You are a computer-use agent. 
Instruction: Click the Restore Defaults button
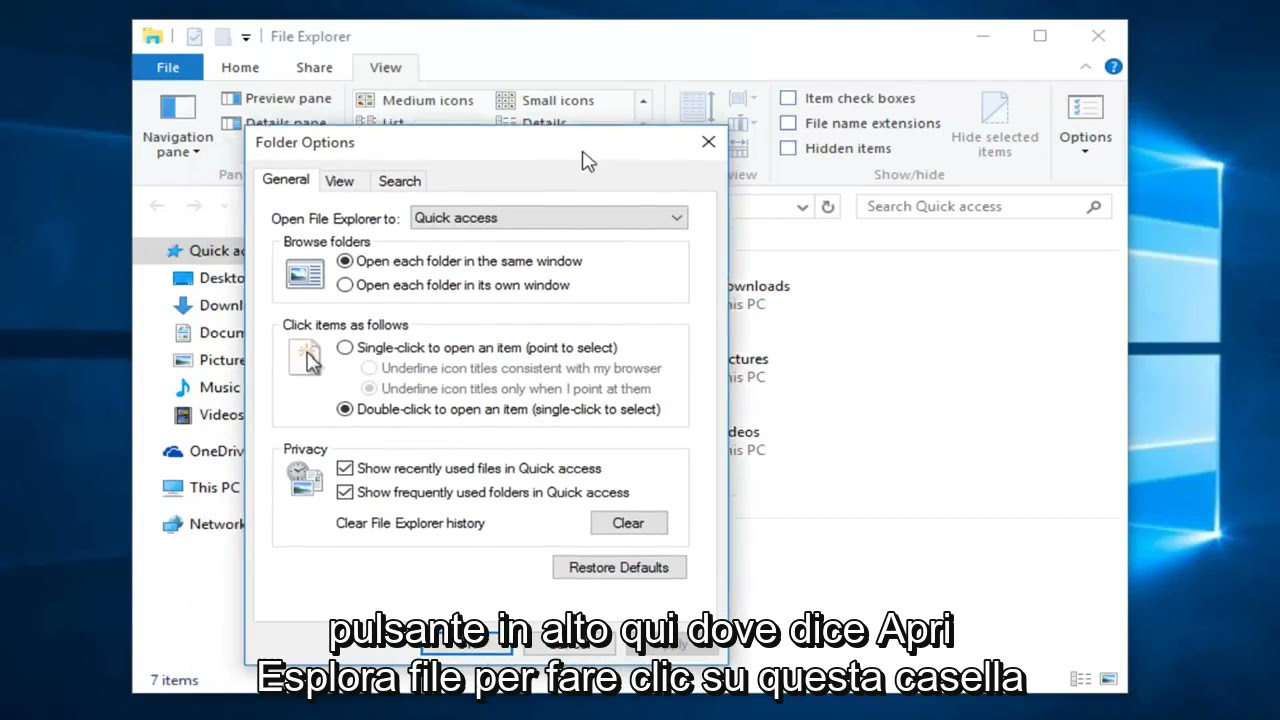coord(619,567)
